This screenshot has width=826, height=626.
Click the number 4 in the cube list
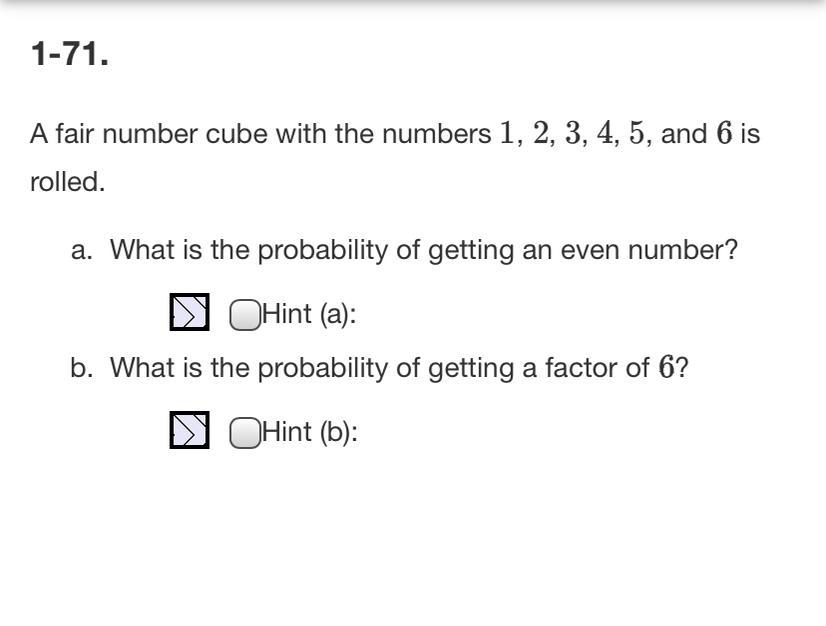click(x=605, y=132)
